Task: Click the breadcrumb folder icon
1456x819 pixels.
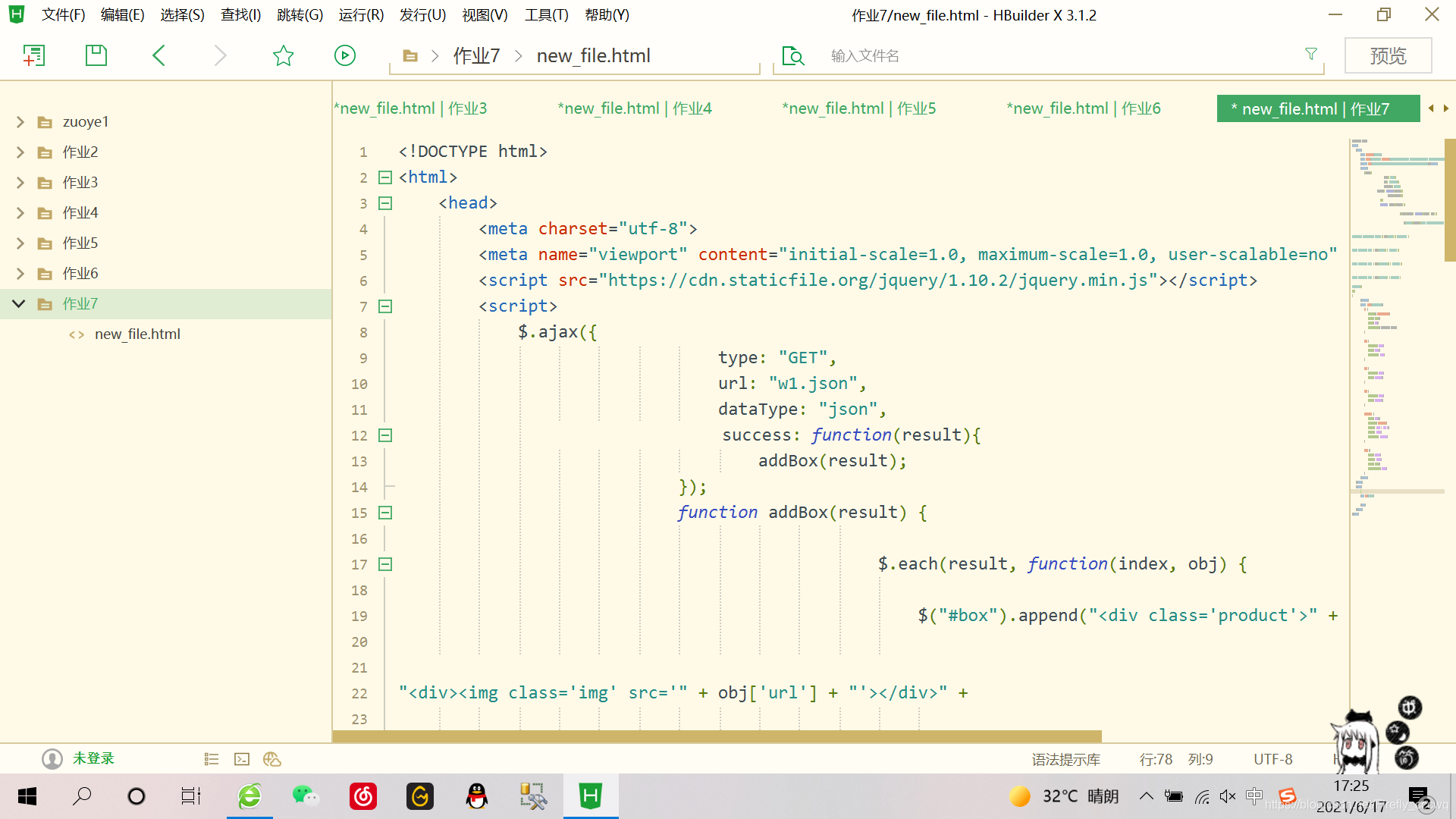Action: coord(410,56)
